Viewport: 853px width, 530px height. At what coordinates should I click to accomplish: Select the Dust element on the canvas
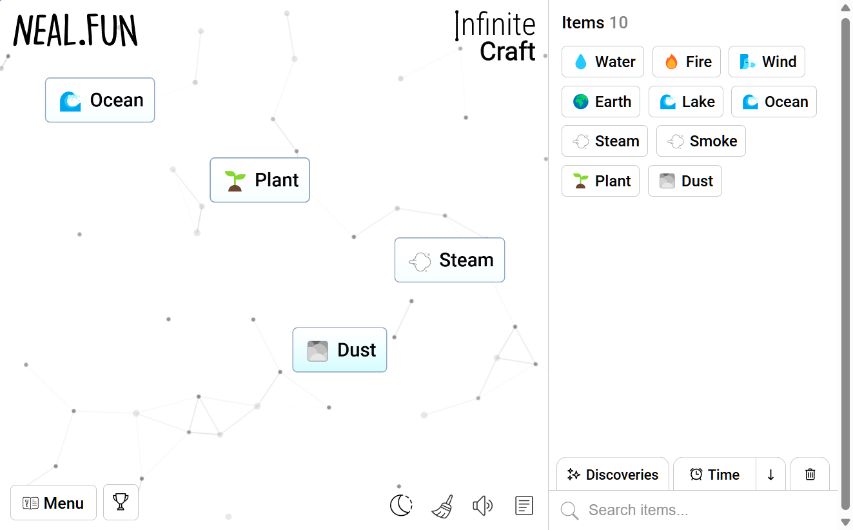pyautogui.click(x=339, y=350)
